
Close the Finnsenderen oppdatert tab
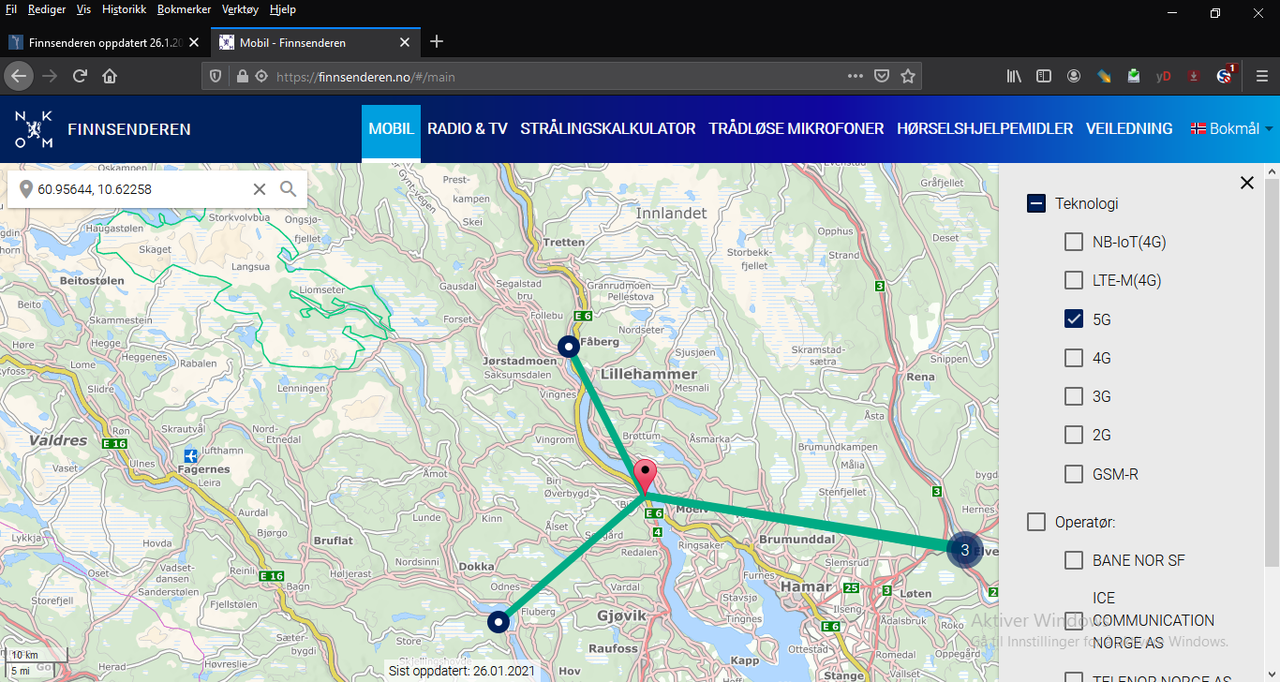[193, 43]
